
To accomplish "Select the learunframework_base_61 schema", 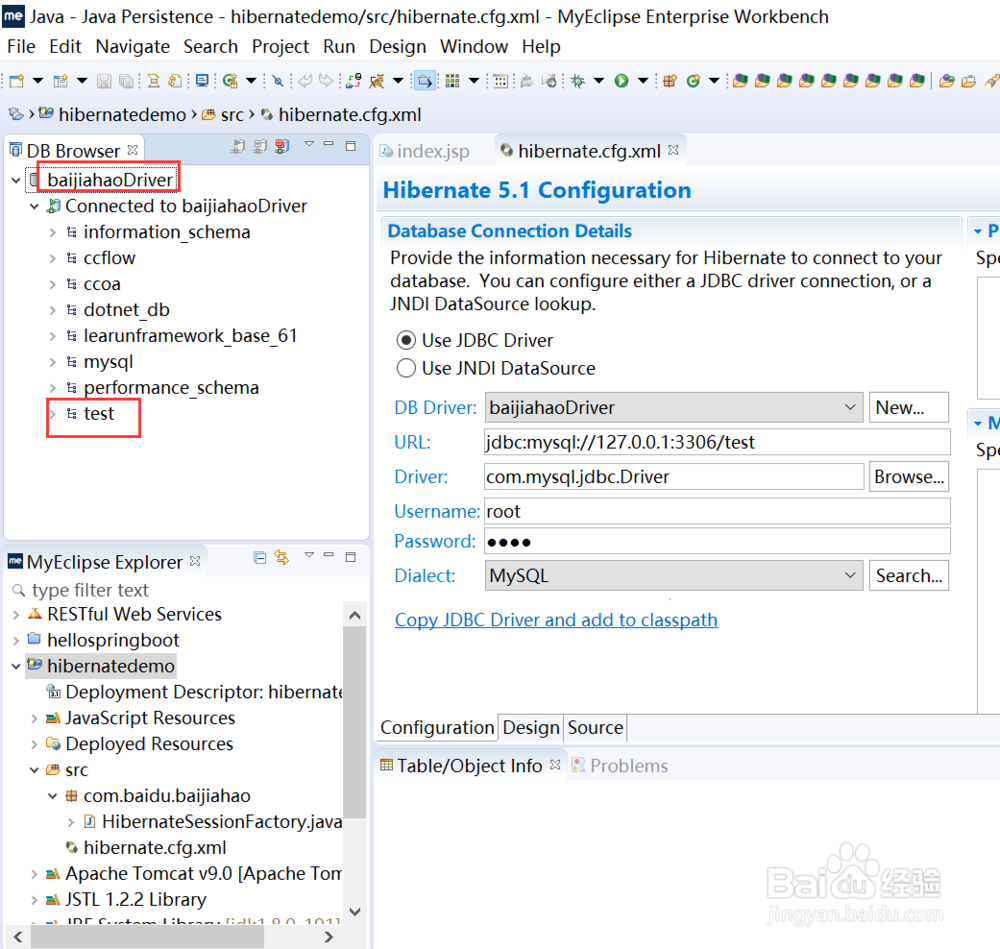I will 190,336.
